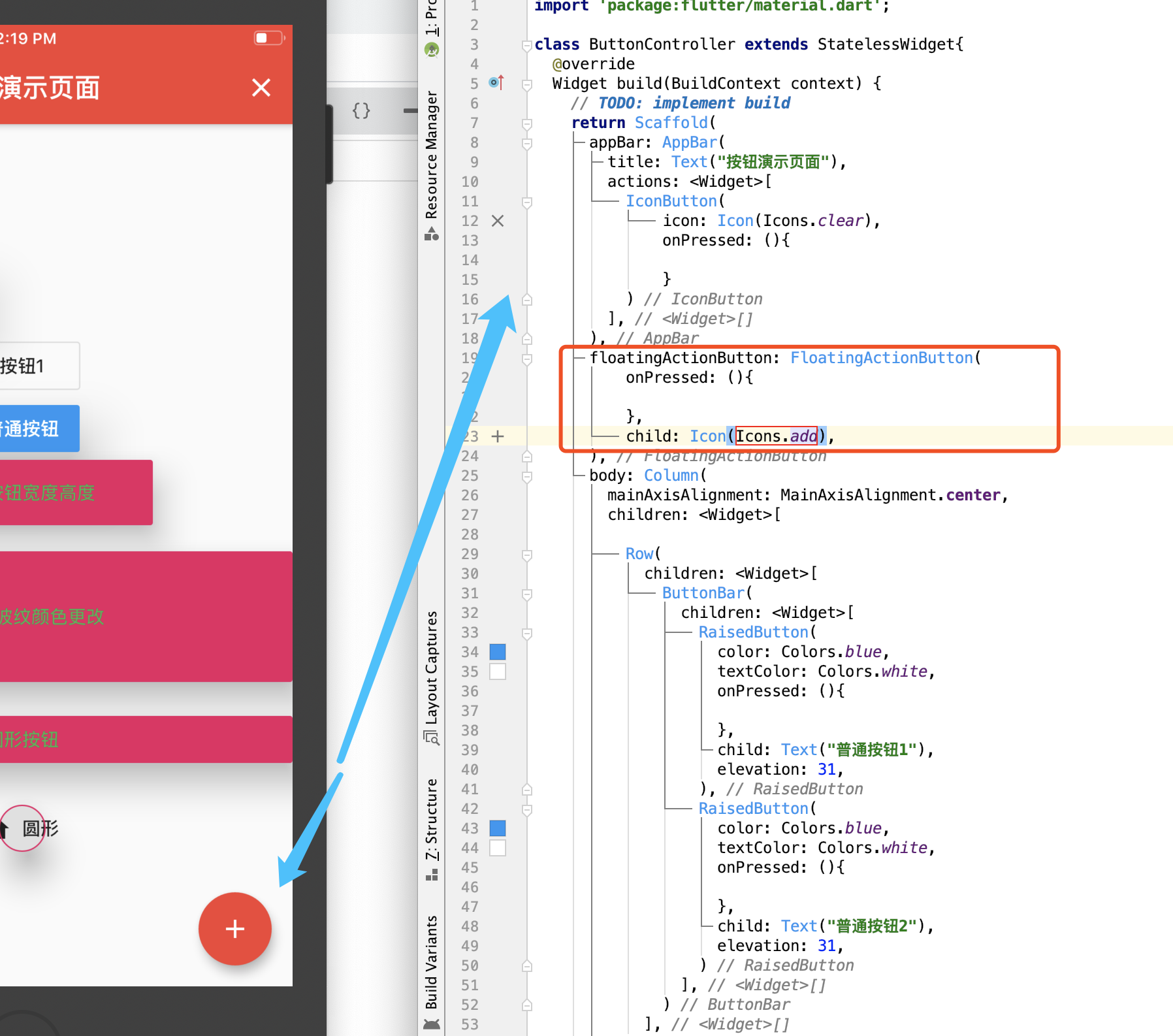Click the override gutter icon on line 5
The height and width of the screenshot is (1036, 1173).
point(497,83)
